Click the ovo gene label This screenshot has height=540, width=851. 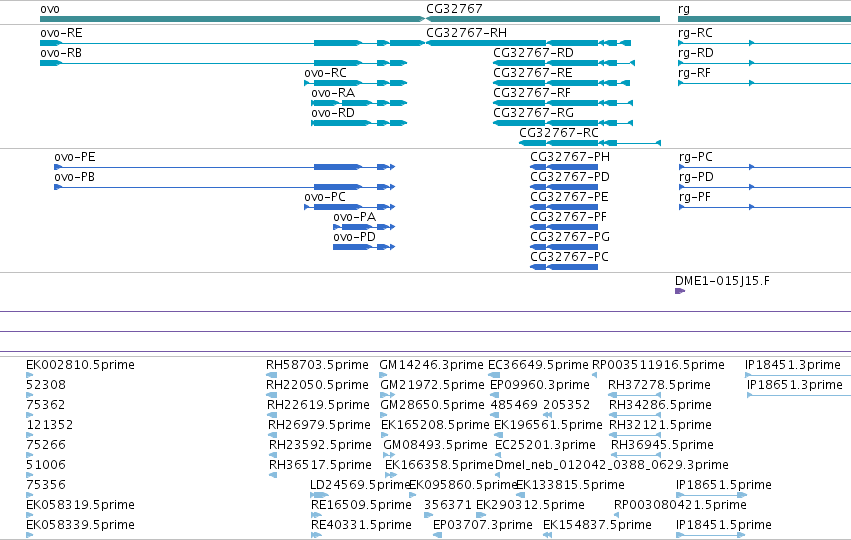pyautogui.click(x=50, y=9)
